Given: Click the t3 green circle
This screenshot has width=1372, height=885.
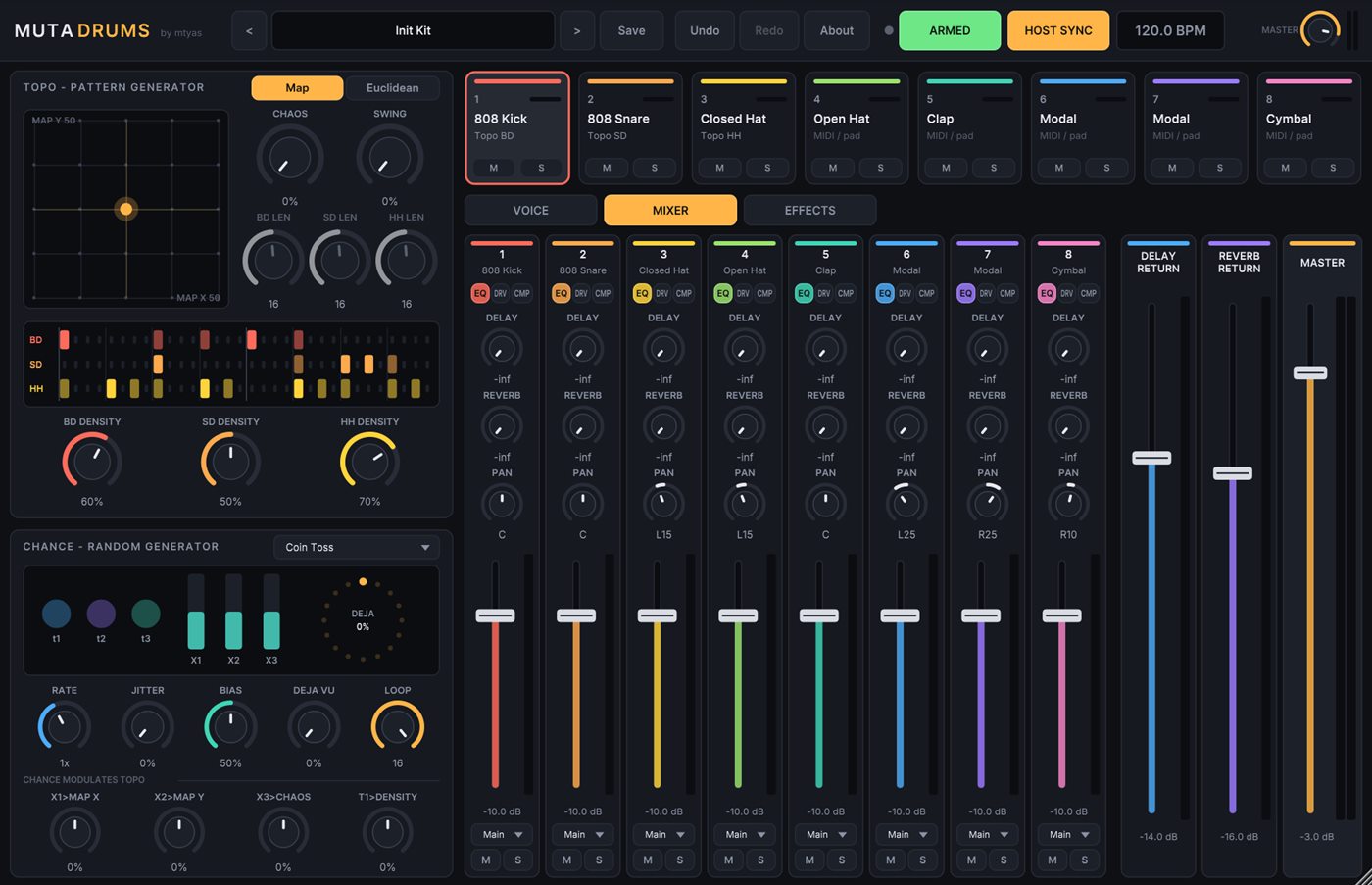Looking at the screenshot, I should click(x=146, y=614).
